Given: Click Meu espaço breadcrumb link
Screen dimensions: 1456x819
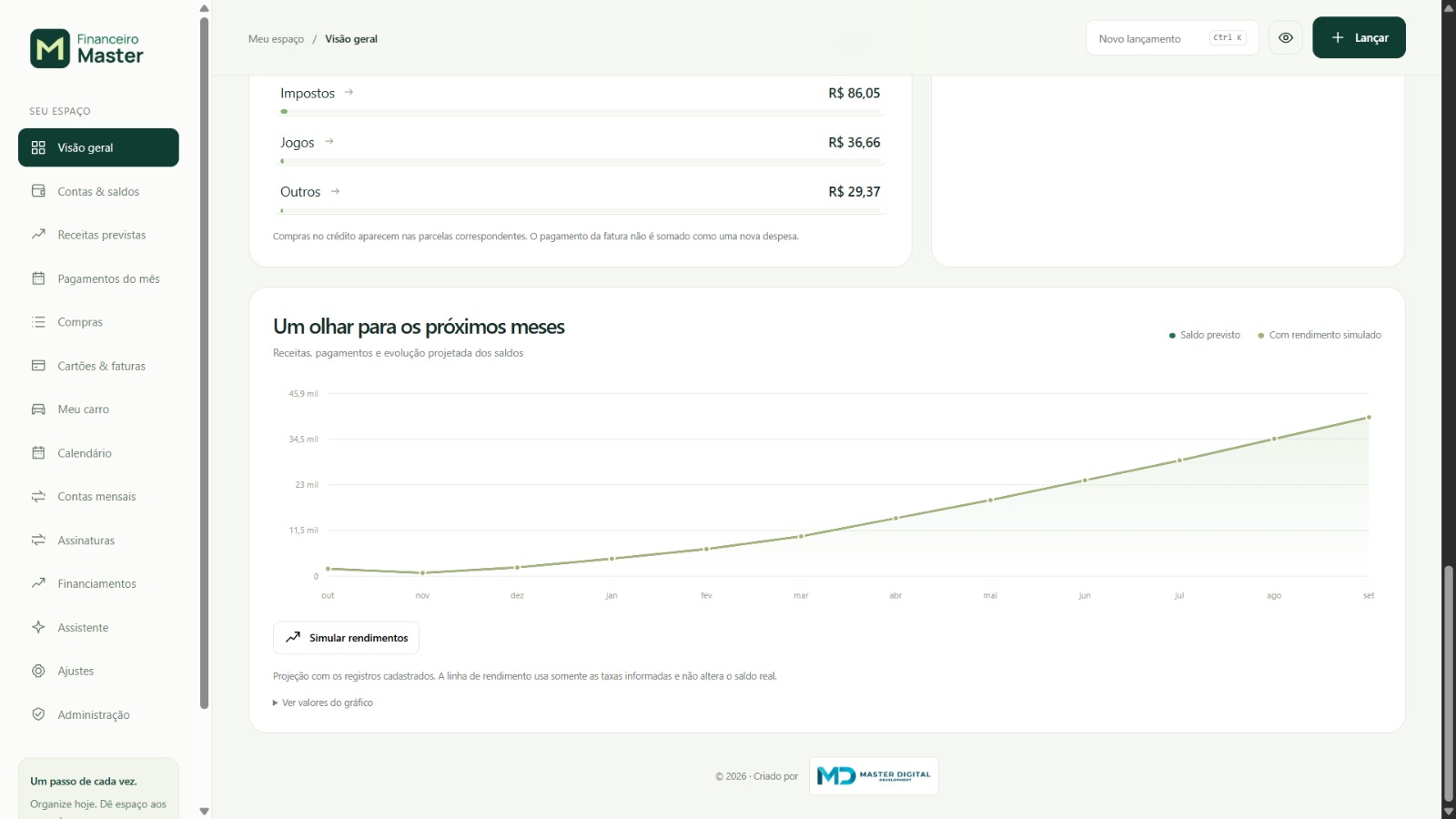Looking at the screenshot, I should 276,39.
